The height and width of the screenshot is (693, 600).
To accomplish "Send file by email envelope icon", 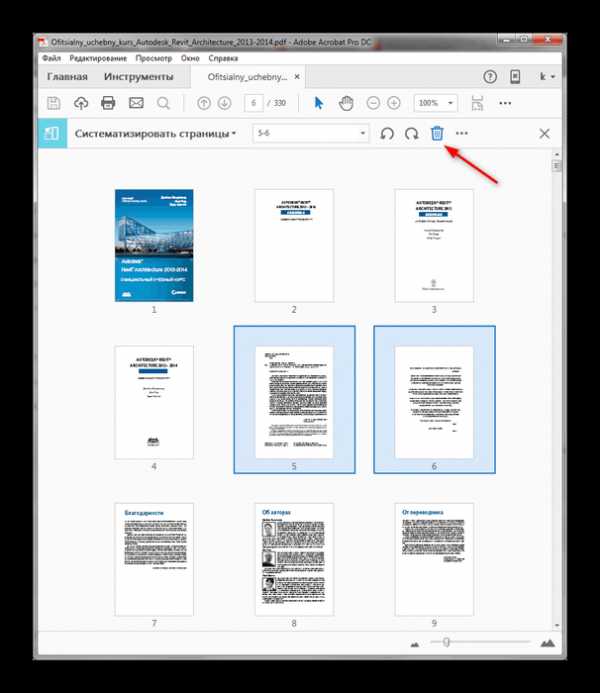I will (x=136, y=103).
